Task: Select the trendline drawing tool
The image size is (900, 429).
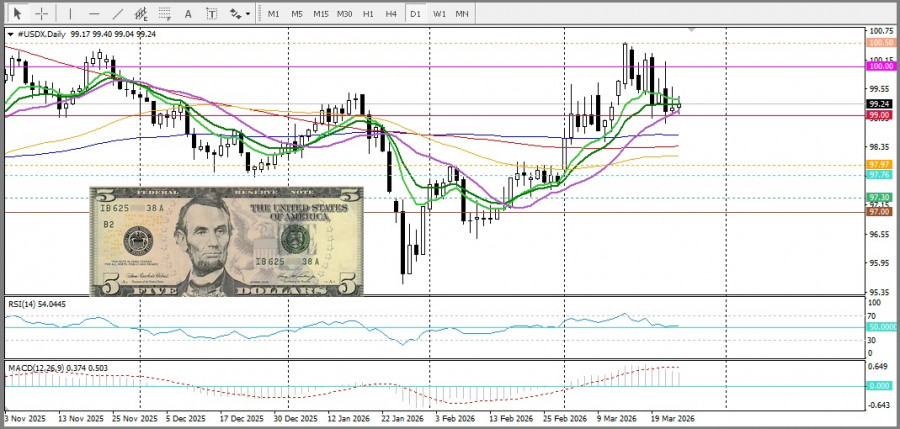Action: (x=118, y=14)
